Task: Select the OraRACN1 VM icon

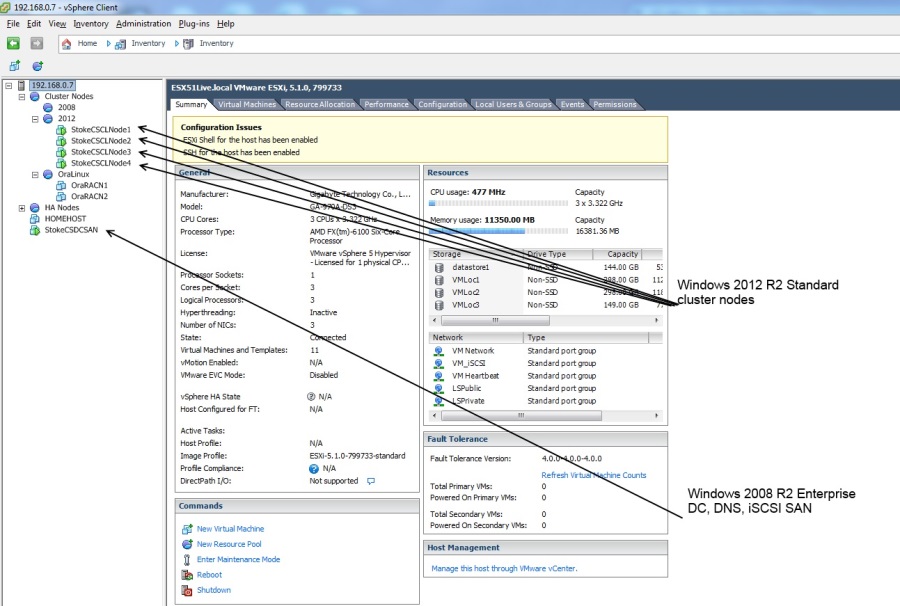Action: pos(61,185)
